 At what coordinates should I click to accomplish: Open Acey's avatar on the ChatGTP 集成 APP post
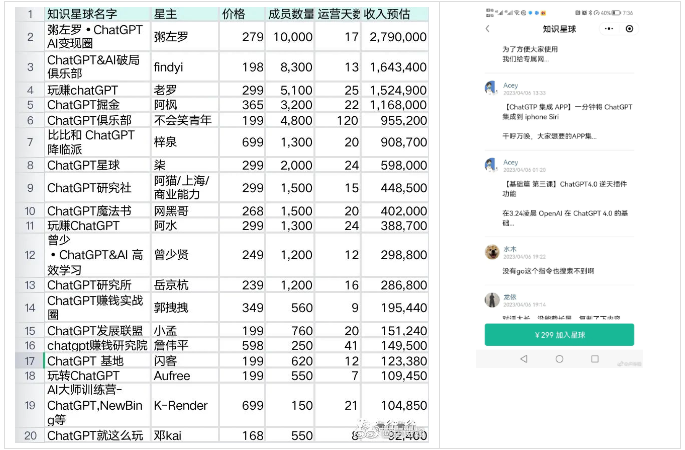pos(491,87)
